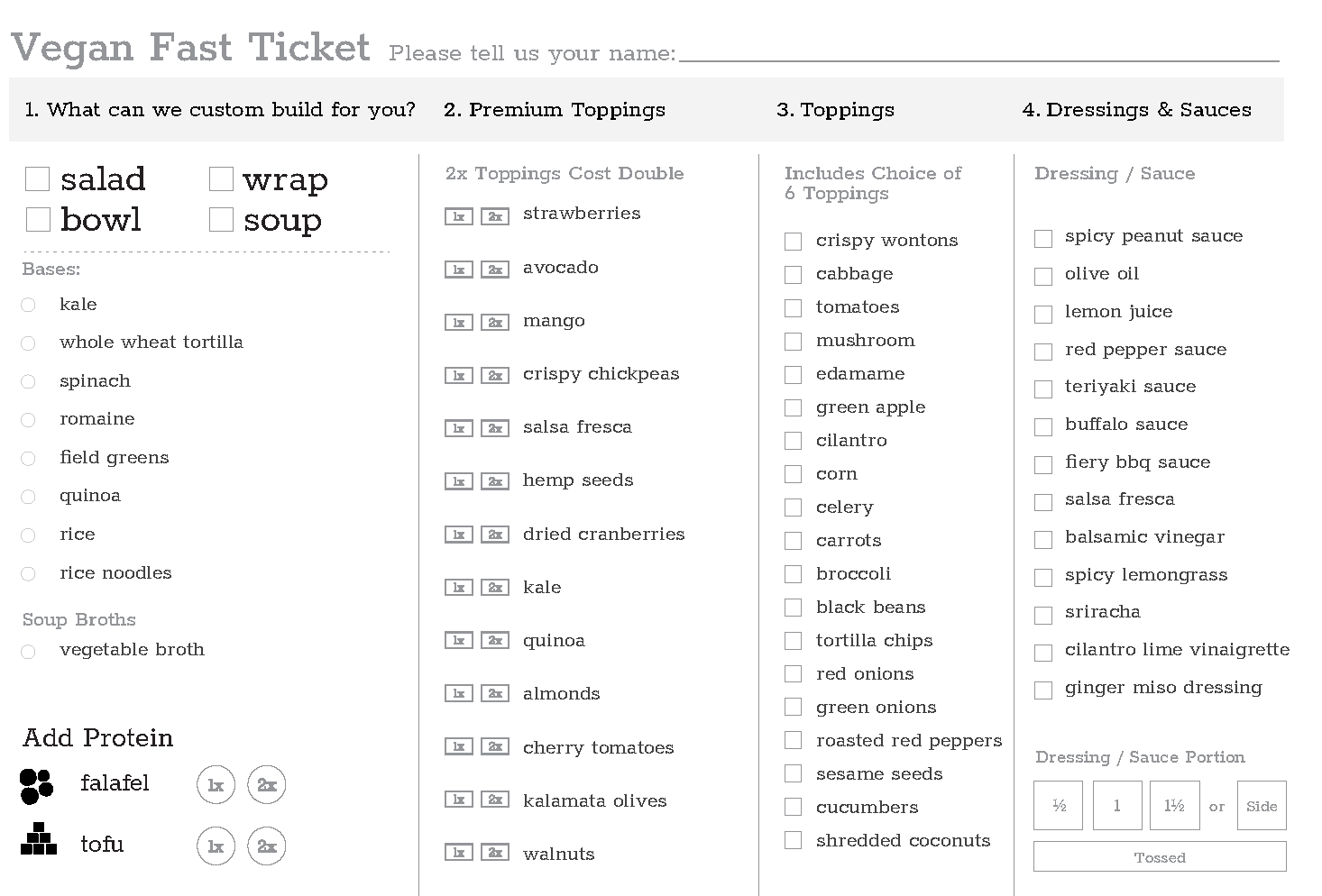Click the Tossed button

point(1159,856)
